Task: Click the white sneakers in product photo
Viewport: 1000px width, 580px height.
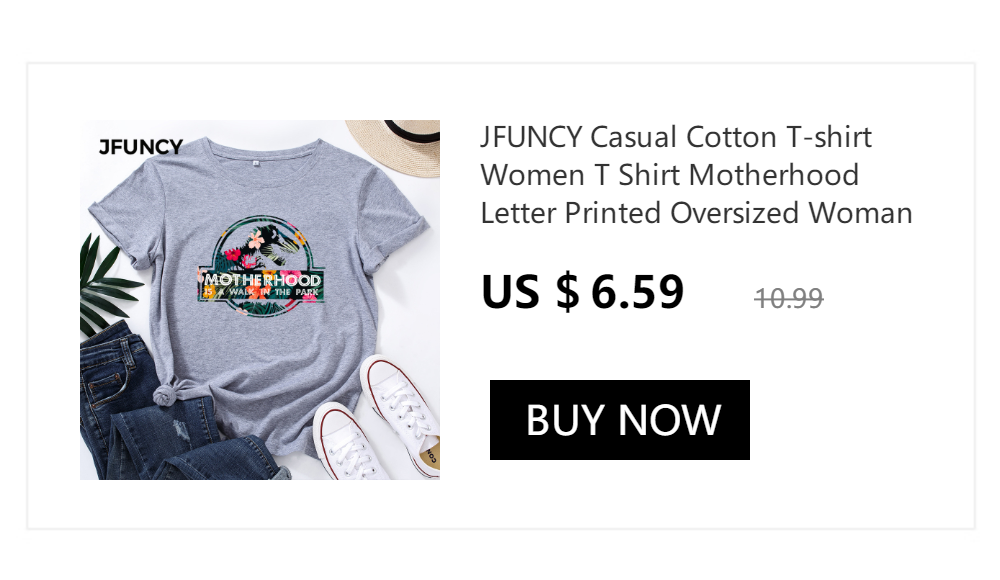Action: point(379,419)
